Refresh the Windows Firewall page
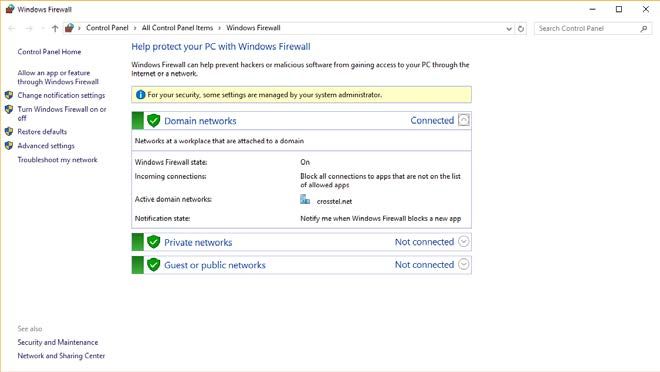 521,29
